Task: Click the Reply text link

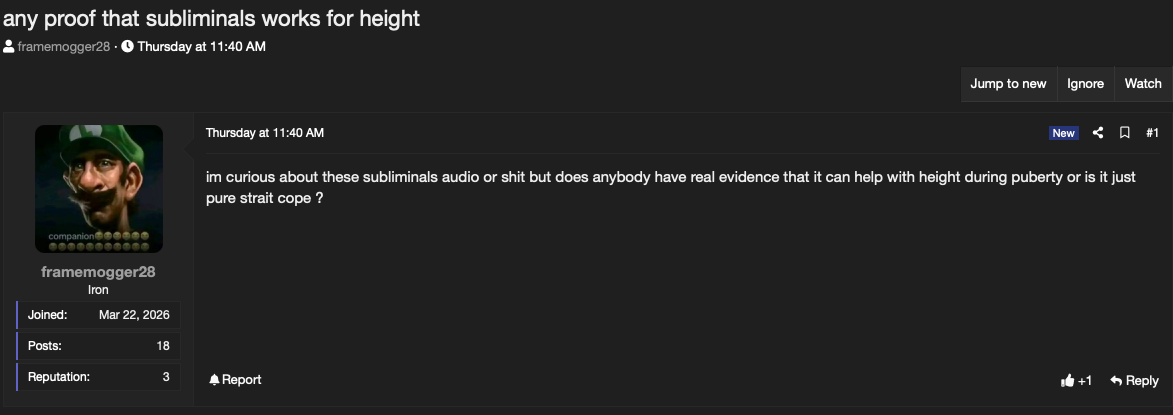Action: [x=1142, y=381]
